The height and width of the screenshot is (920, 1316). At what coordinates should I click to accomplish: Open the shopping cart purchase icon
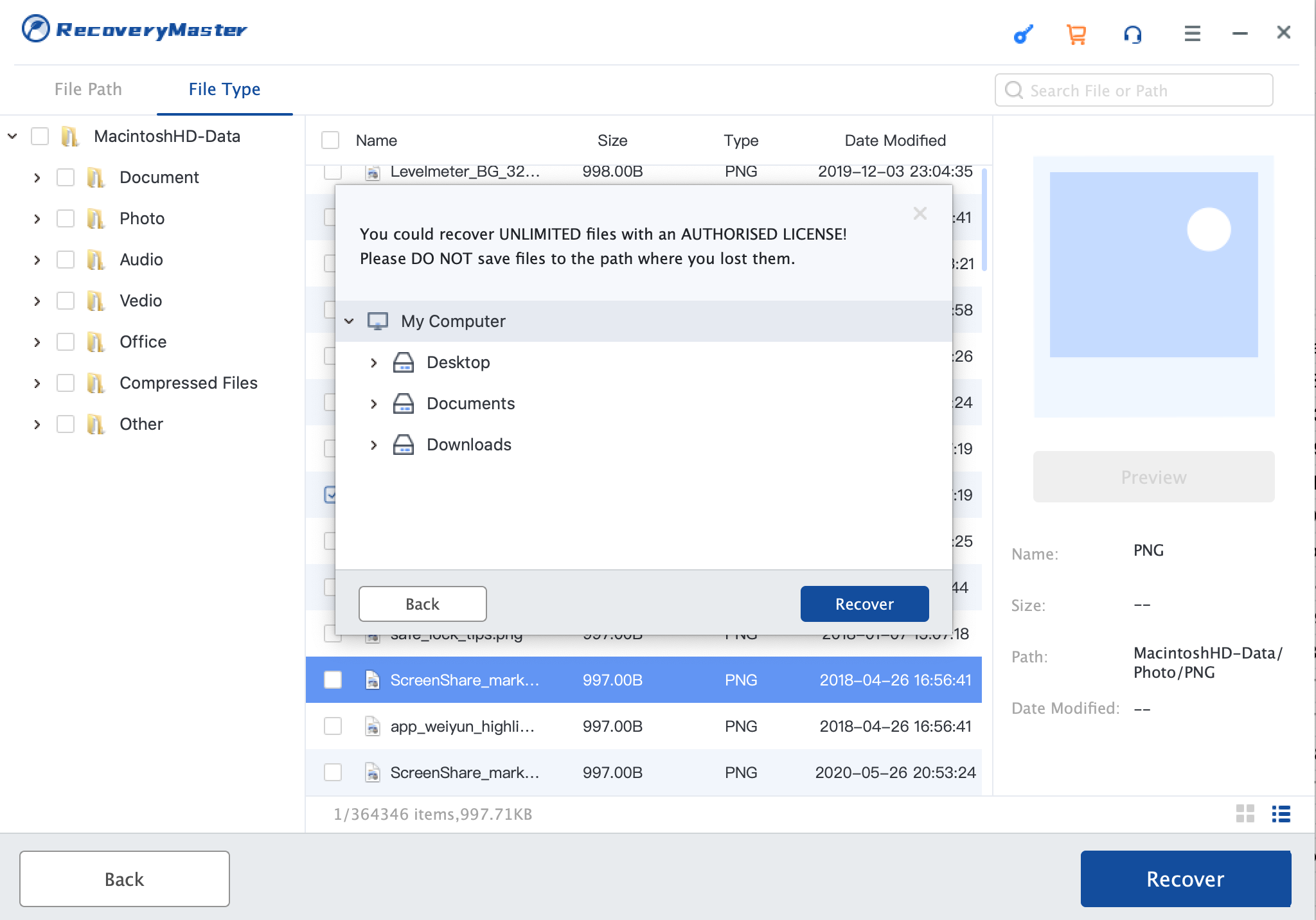1076,34
